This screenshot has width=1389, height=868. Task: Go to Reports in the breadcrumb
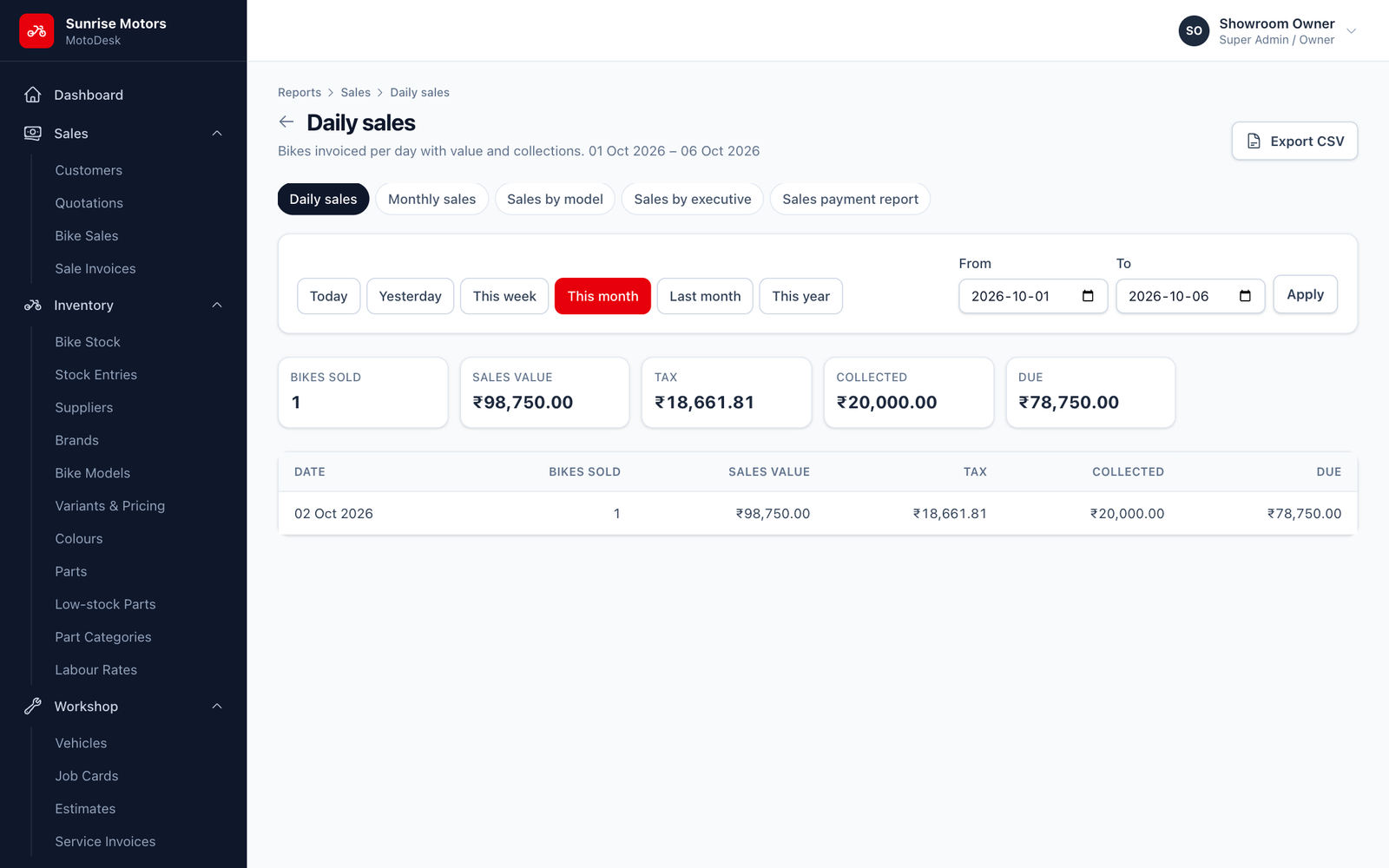coord(300,92)
